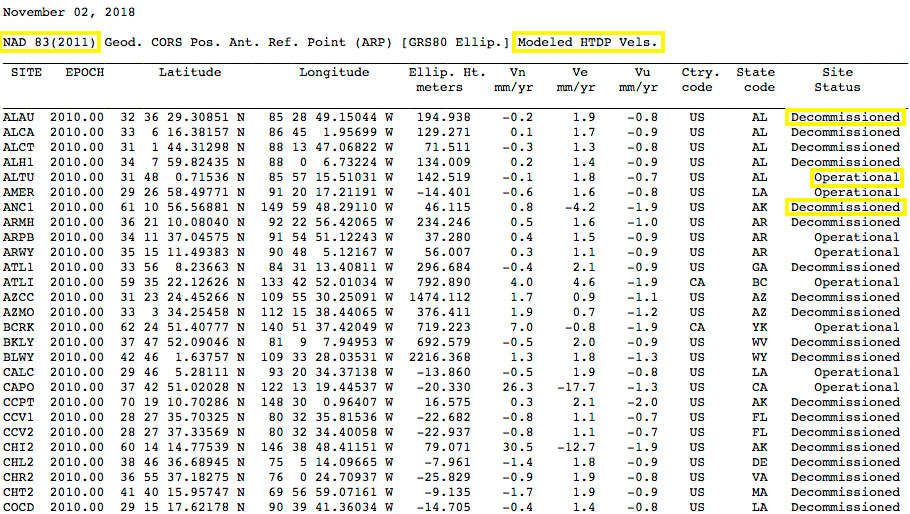910x514 pixels.
Task: Click ellipsoid height value 2216.368
Action: coord(440,357)
